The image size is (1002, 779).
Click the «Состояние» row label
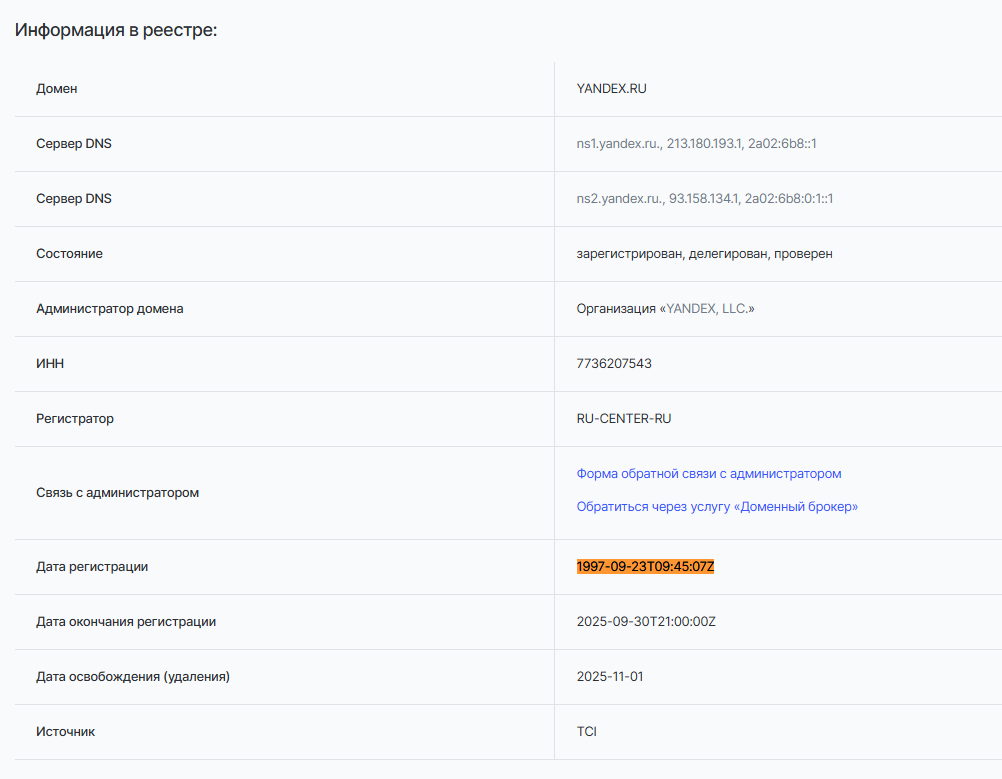tap(69, 254)
